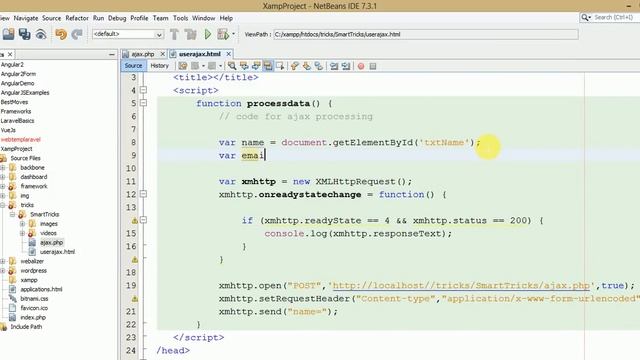This screenshot has height=360, width=640.
Task: Select the Source view button
Action: point(133,66)
